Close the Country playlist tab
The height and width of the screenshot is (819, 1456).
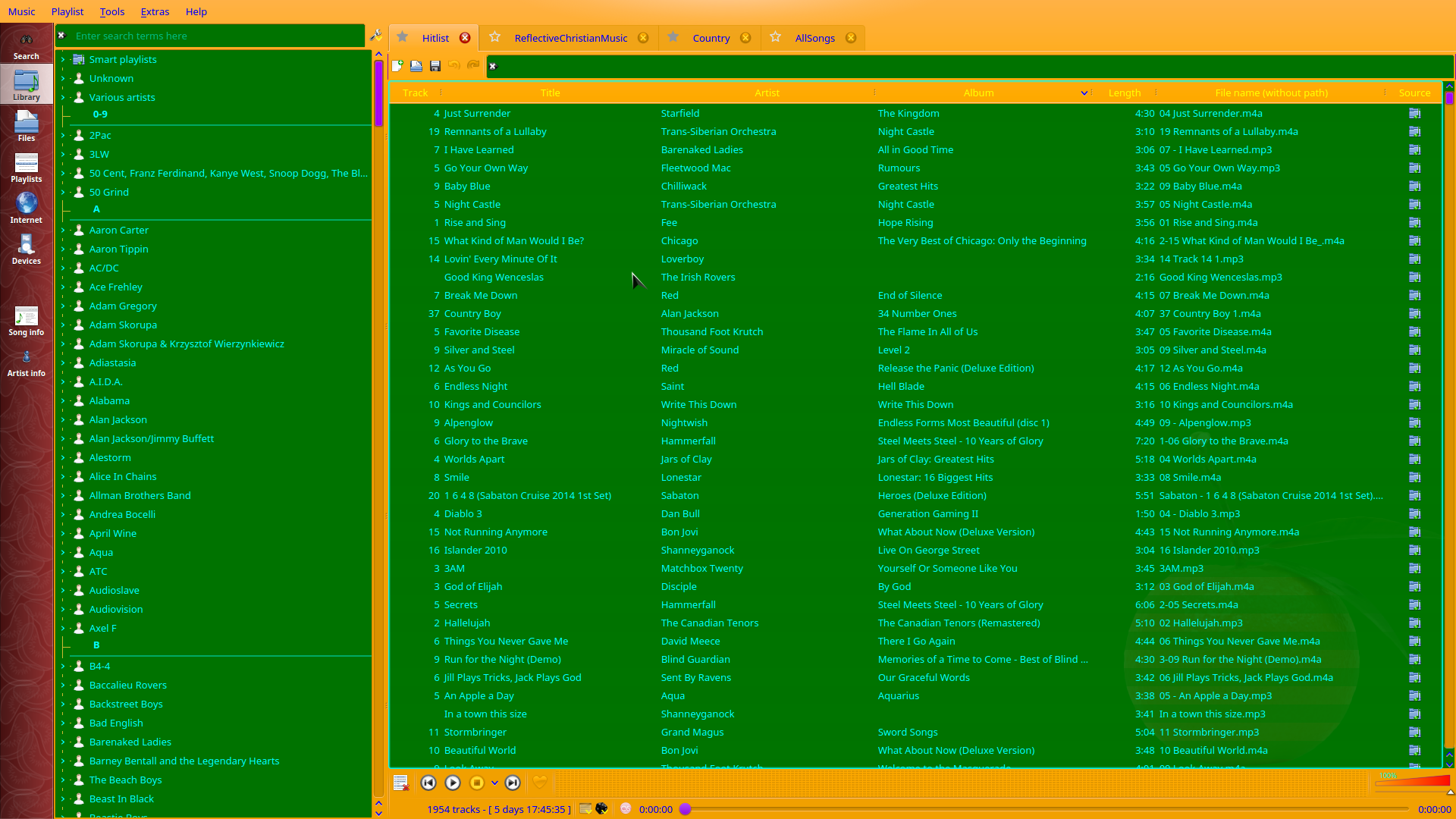pos(745,38)
